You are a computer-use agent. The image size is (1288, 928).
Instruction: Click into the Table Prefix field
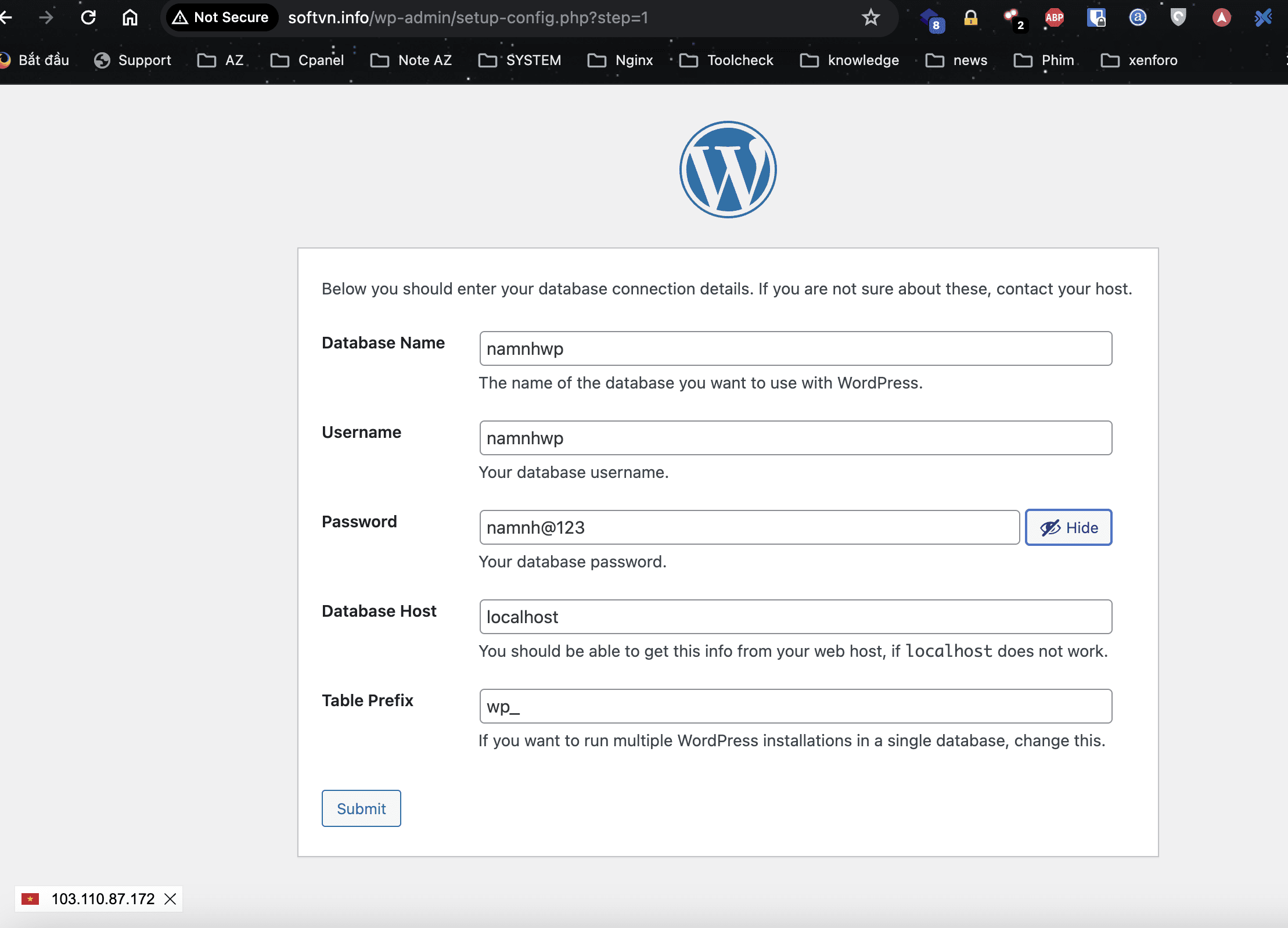pyautogui.click(x=796, y=706)
